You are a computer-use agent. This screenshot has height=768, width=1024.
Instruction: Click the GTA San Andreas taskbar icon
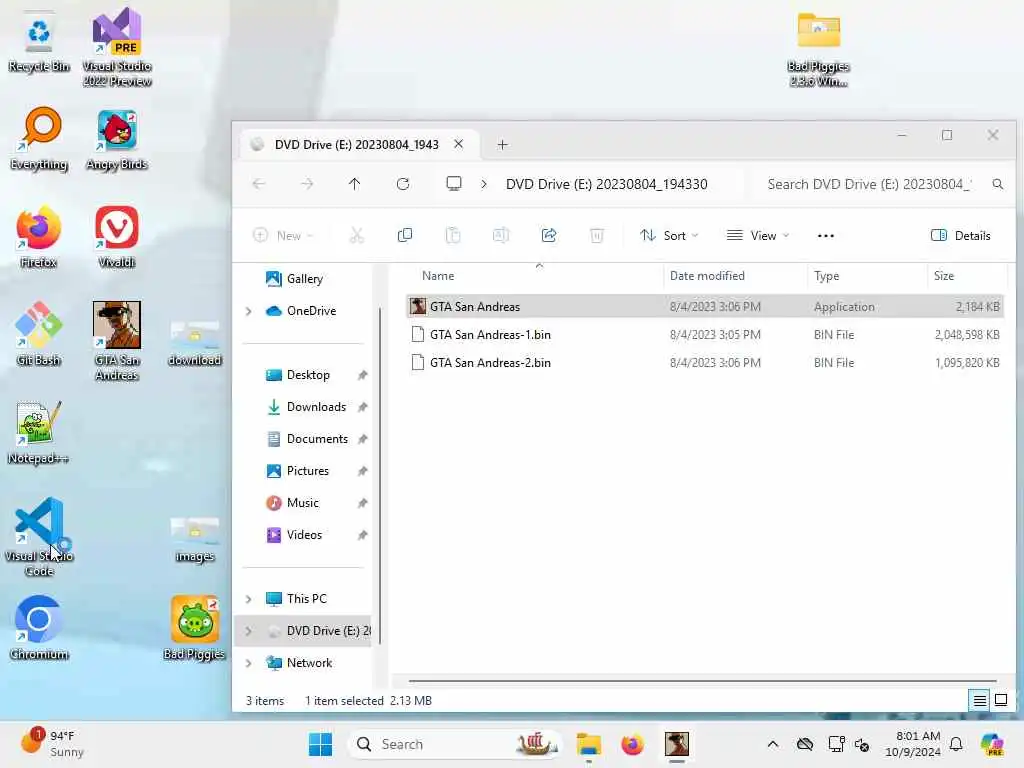coord(677,744)
